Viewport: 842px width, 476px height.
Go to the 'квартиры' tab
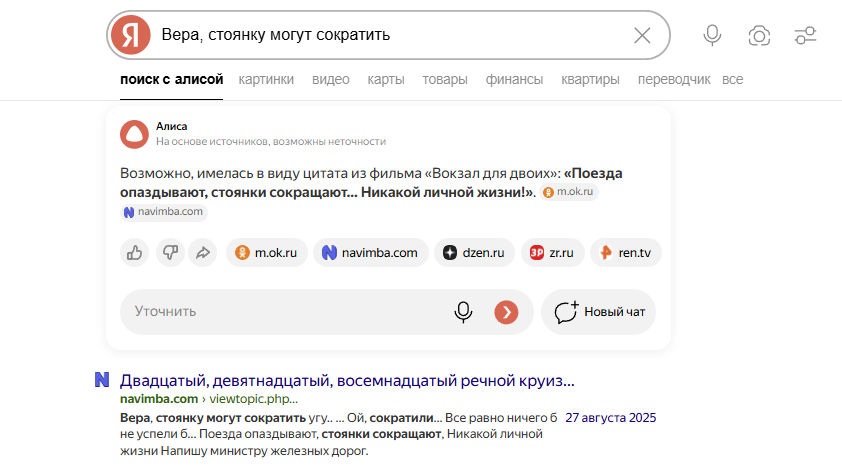(590, 80)
